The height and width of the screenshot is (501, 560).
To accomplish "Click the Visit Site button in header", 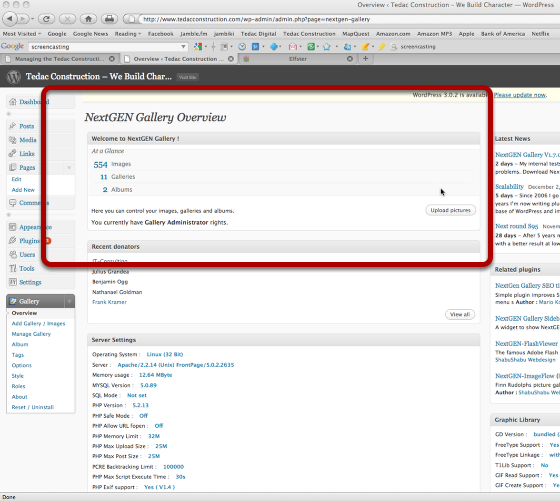I will point(188,77).
